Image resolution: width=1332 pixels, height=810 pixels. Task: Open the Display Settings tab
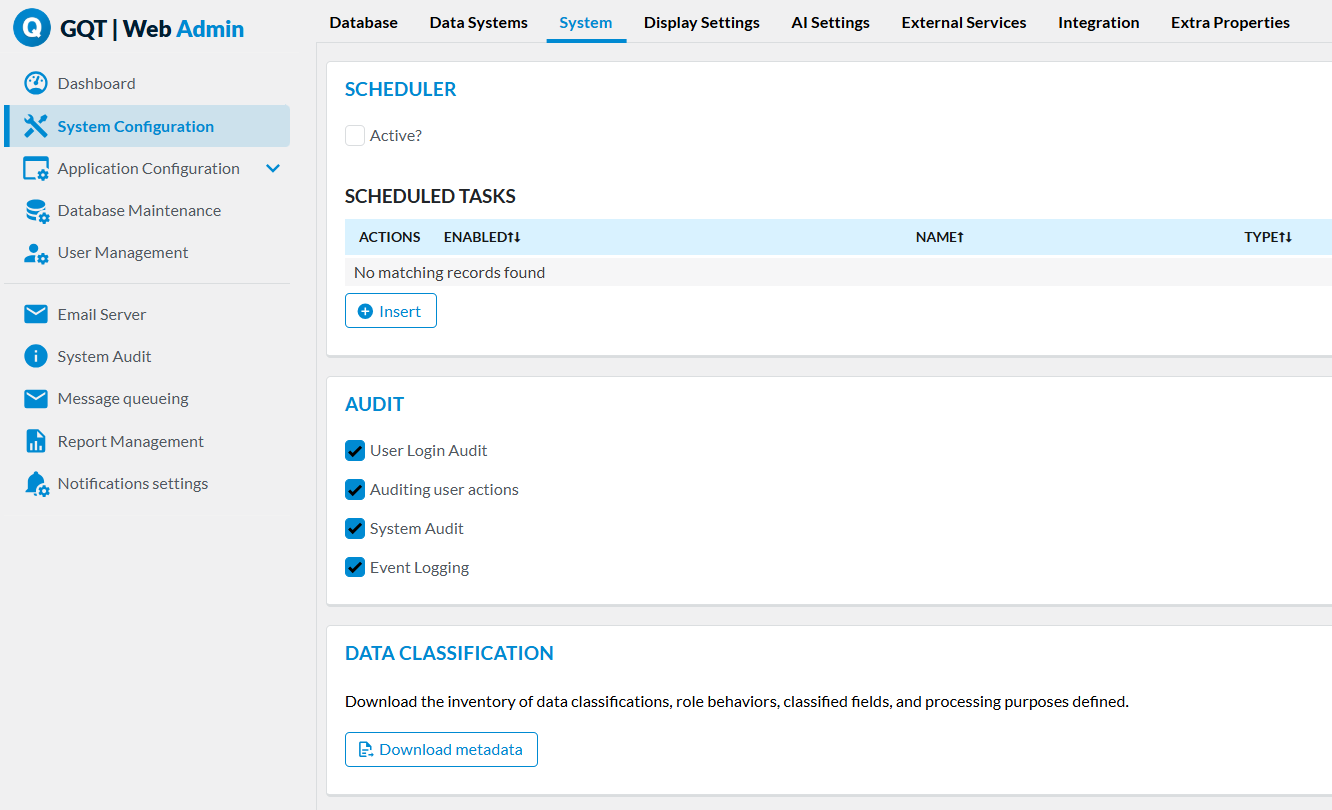pyautogui.click(x=701, y=22)
